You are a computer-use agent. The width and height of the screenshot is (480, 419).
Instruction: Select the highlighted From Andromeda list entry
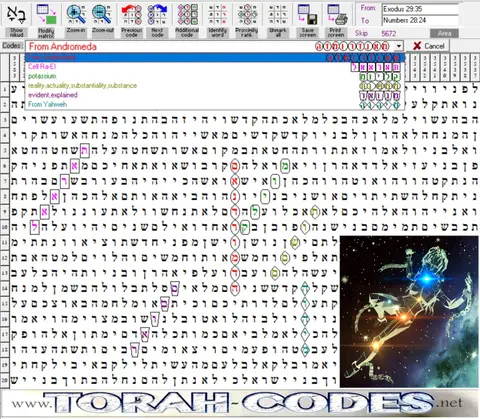215,57
